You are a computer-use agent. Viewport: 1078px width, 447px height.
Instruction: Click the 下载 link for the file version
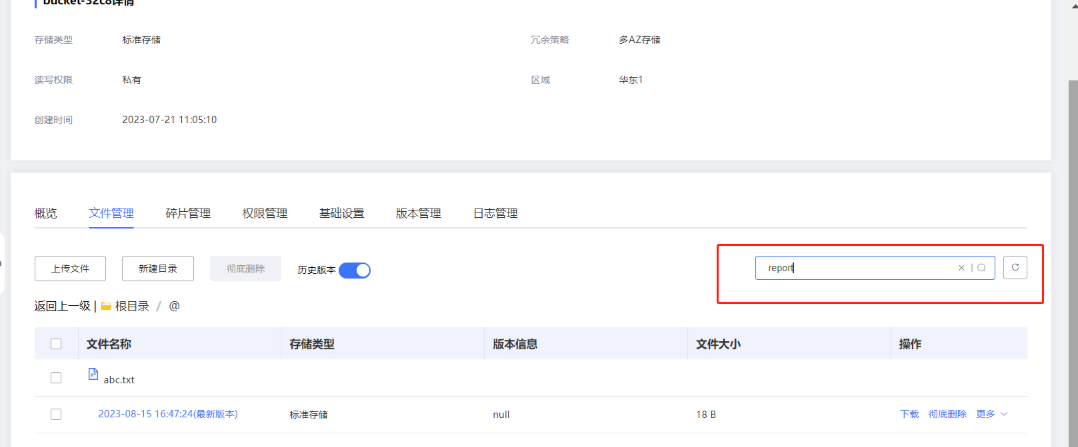[x=909, y=414]
